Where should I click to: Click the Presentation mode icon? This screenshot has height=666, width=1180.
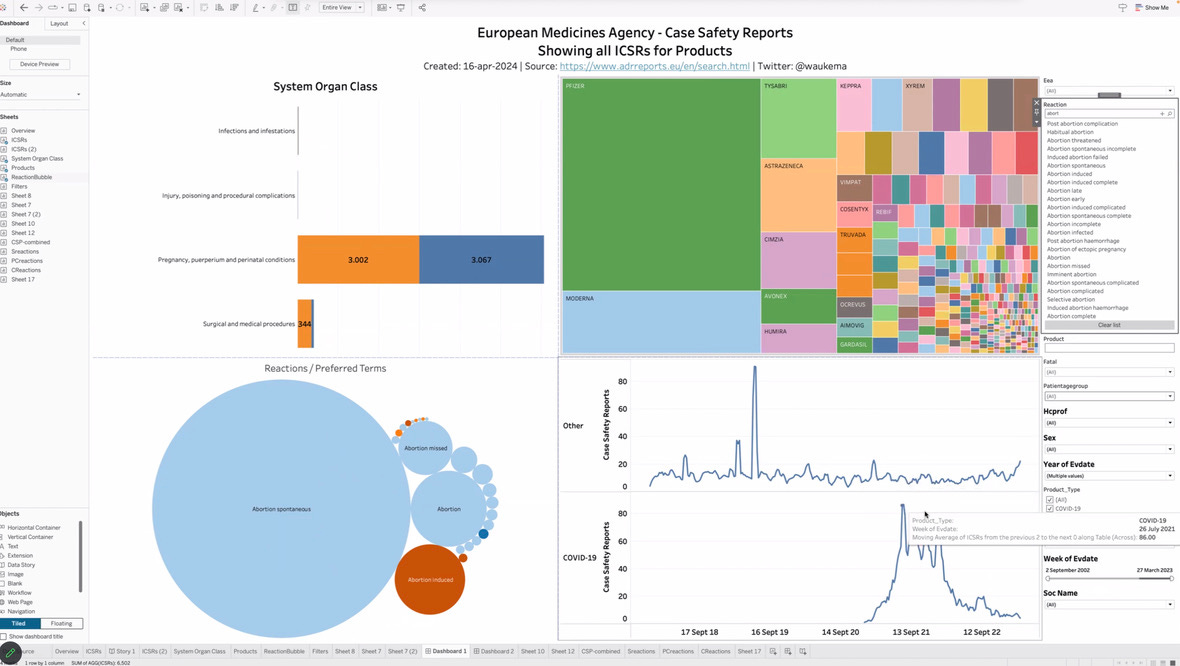[400, 8]
